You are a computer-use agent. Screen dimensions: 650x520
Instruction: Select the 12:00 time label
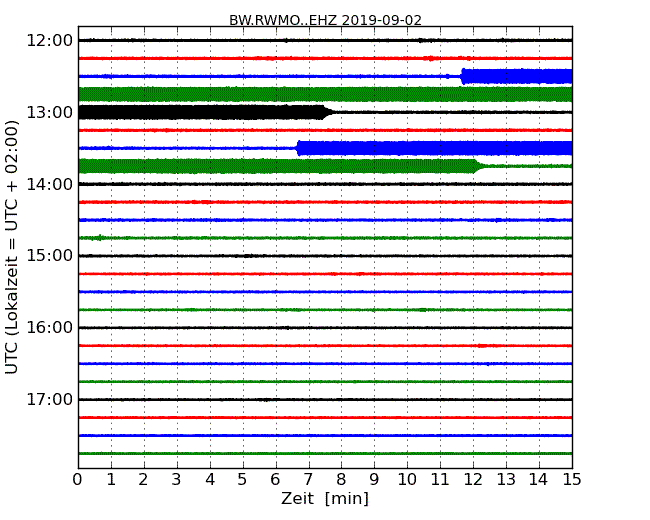49,41
